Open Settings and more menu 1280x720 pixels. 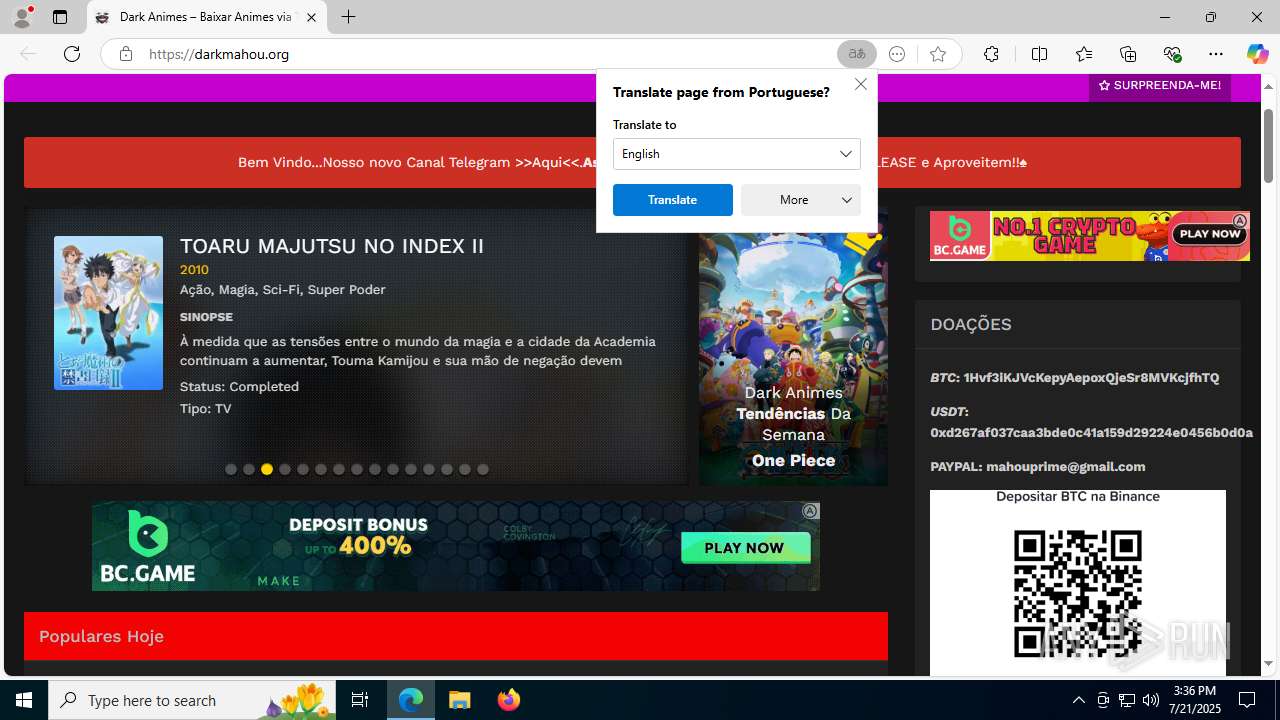point(1216,54)
